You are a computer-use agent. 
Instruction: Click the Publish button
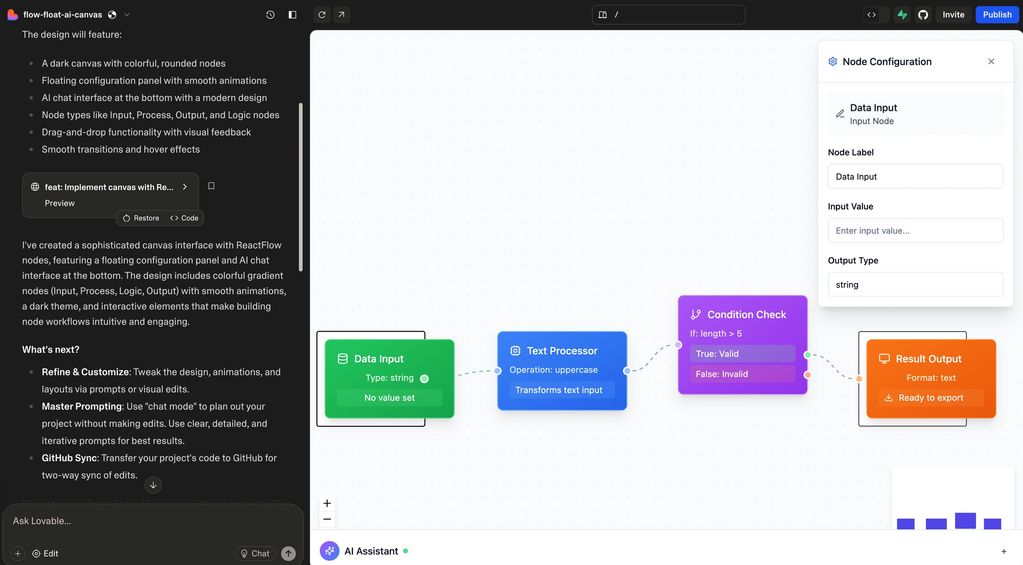click(x=997, y=15)
